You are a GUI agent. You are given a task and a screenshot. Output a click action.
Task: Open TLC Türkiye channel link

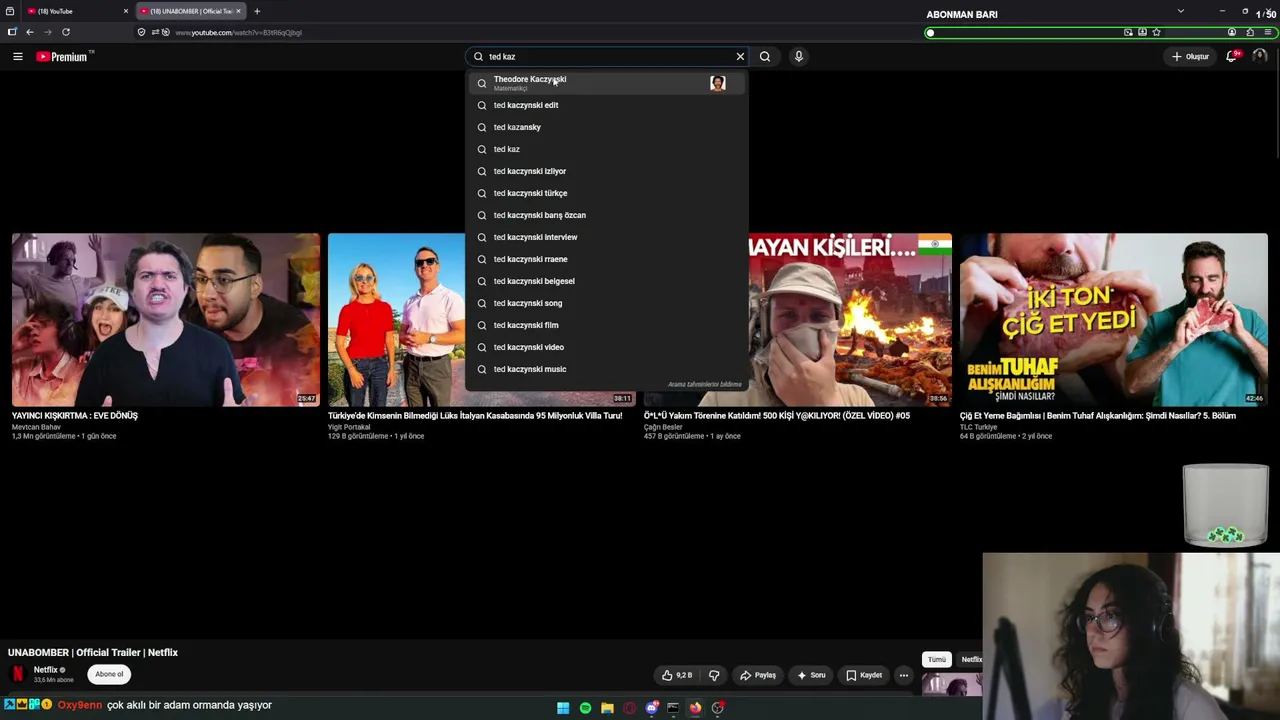[978, 427]
